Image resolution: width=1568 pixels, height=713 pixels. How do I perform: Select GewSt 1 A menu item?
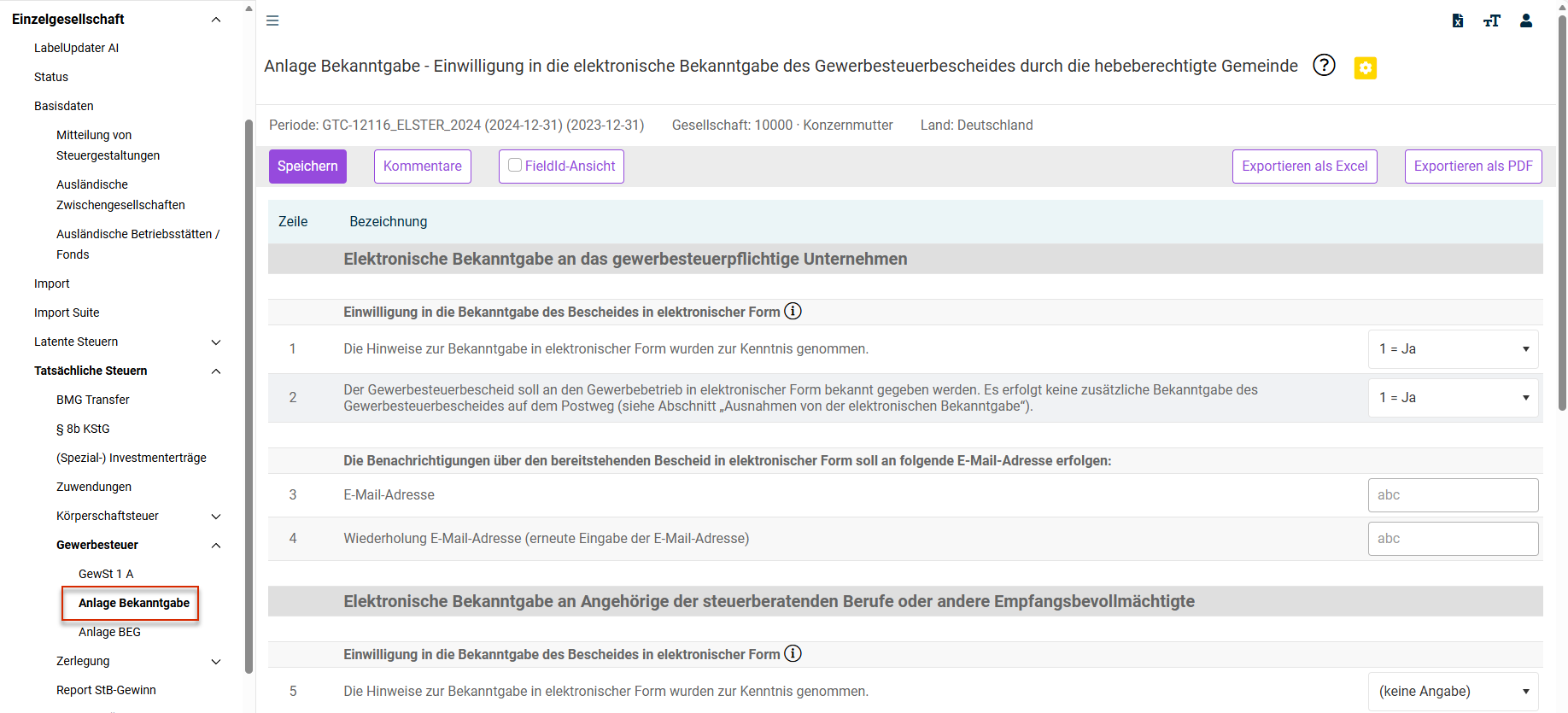106,574
